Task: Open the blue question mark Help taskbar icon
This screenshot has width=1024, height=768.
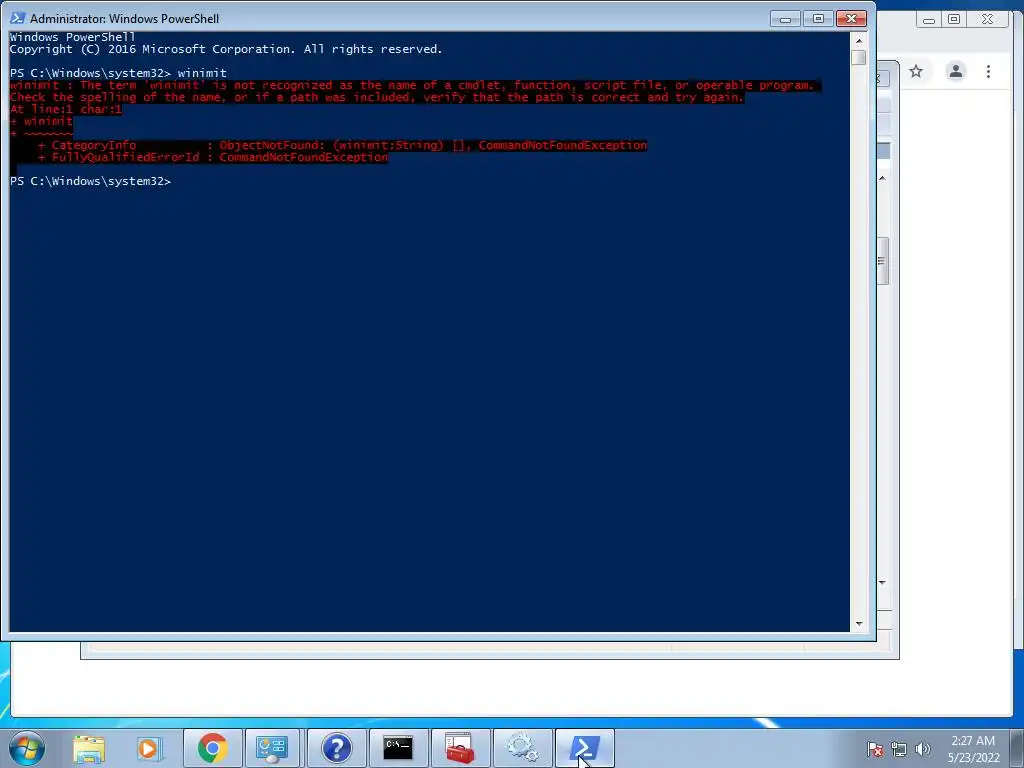Action: [x=336, y=748]
